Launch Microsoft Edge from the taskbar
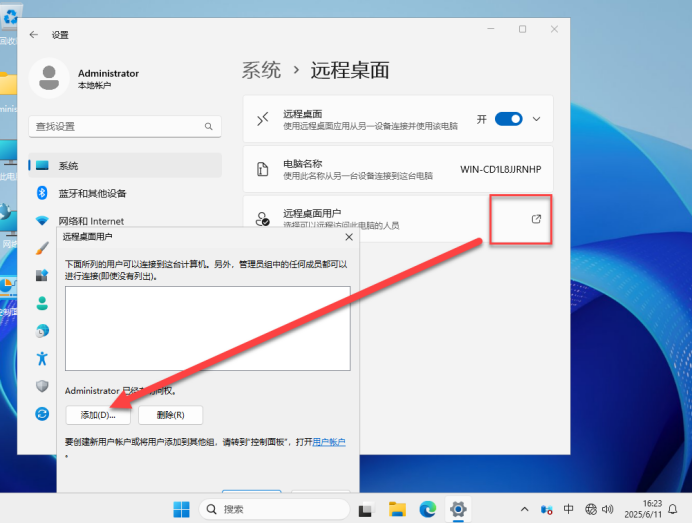The height and width of the screenshot is (524, 692). (x=427, y=508)
